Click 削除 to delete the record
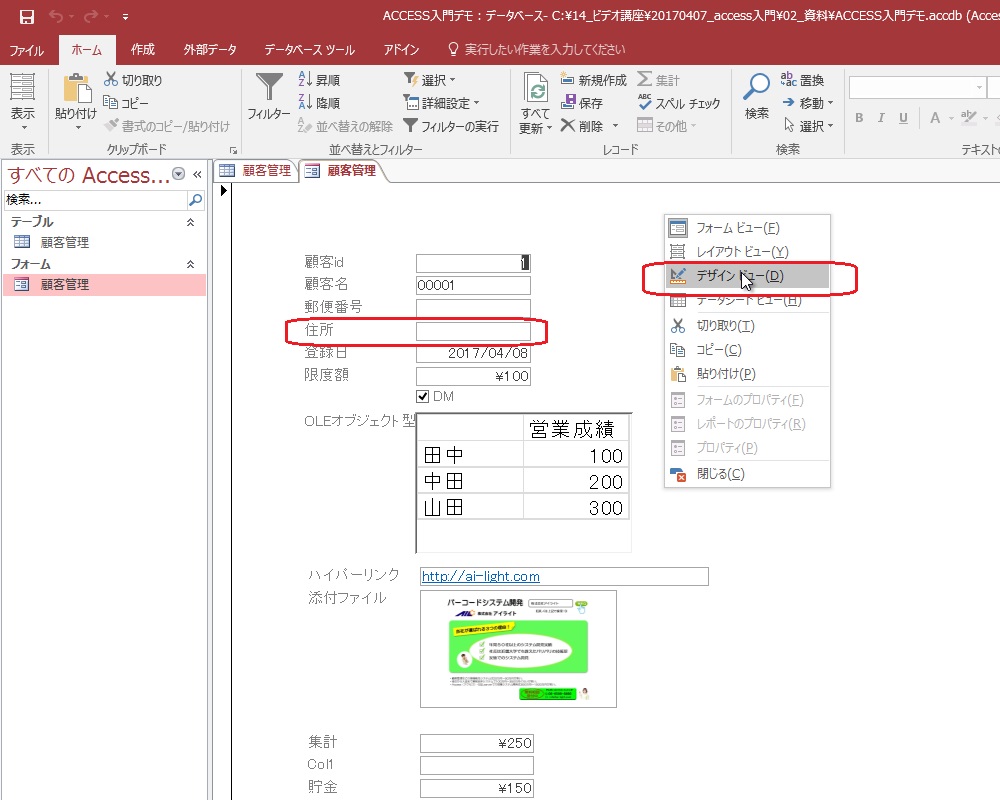 582,126
